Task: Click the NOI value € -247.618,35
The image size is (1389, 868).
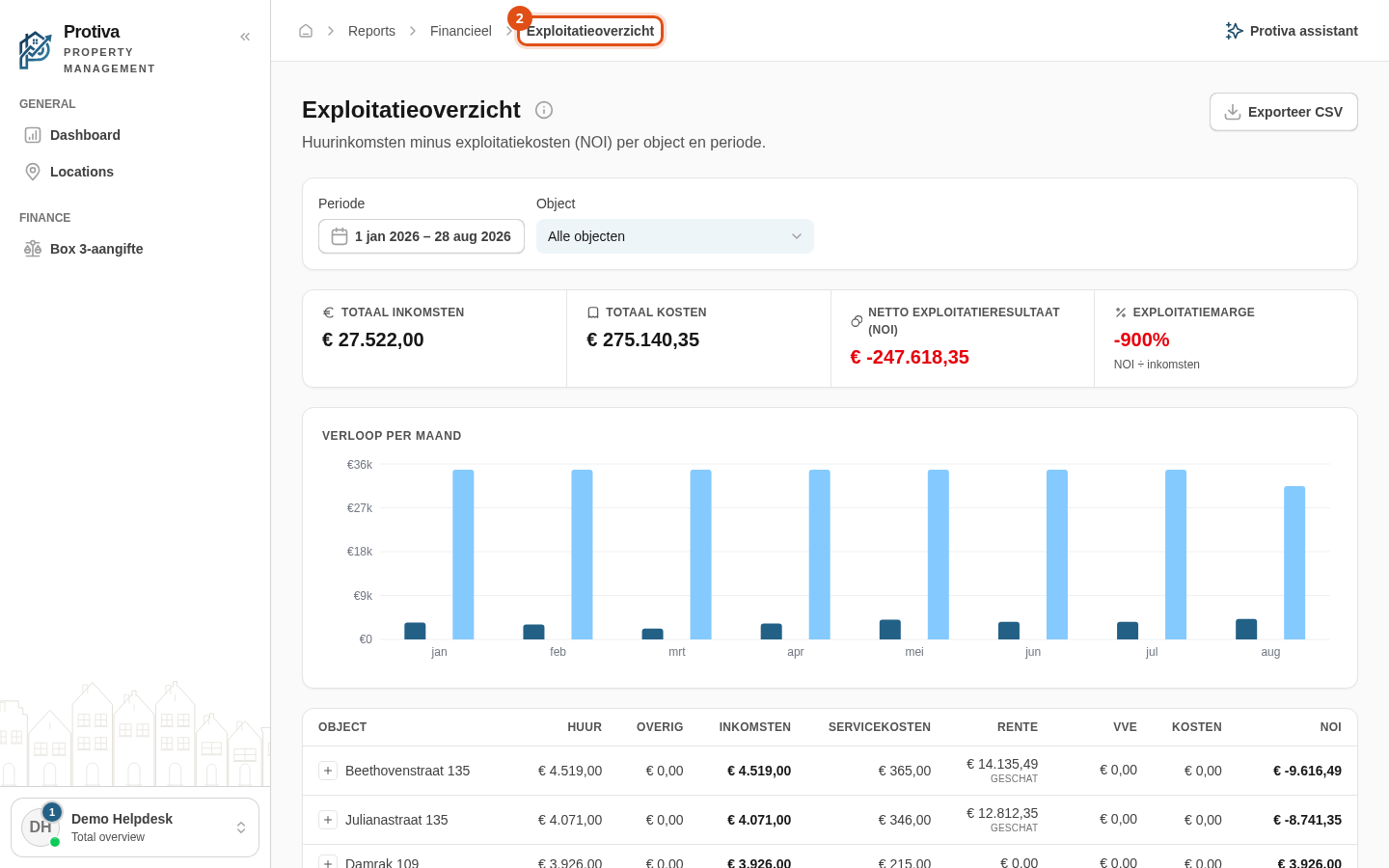Action: (910, 357)
